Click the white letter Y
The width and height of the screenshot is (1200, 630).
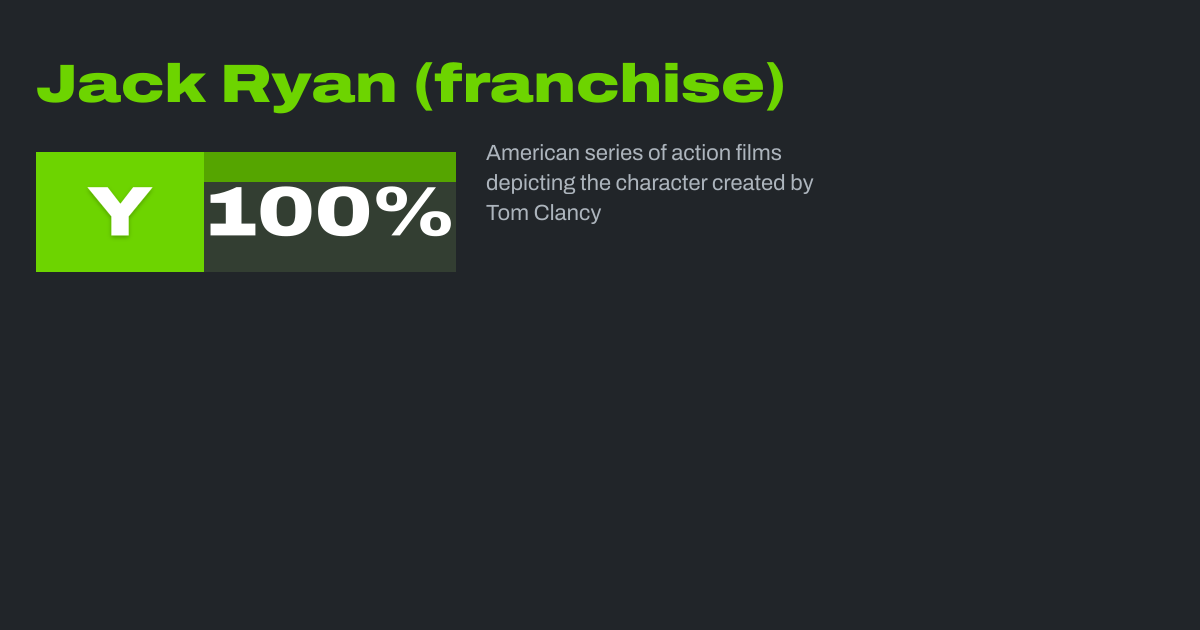coord(120,211)
